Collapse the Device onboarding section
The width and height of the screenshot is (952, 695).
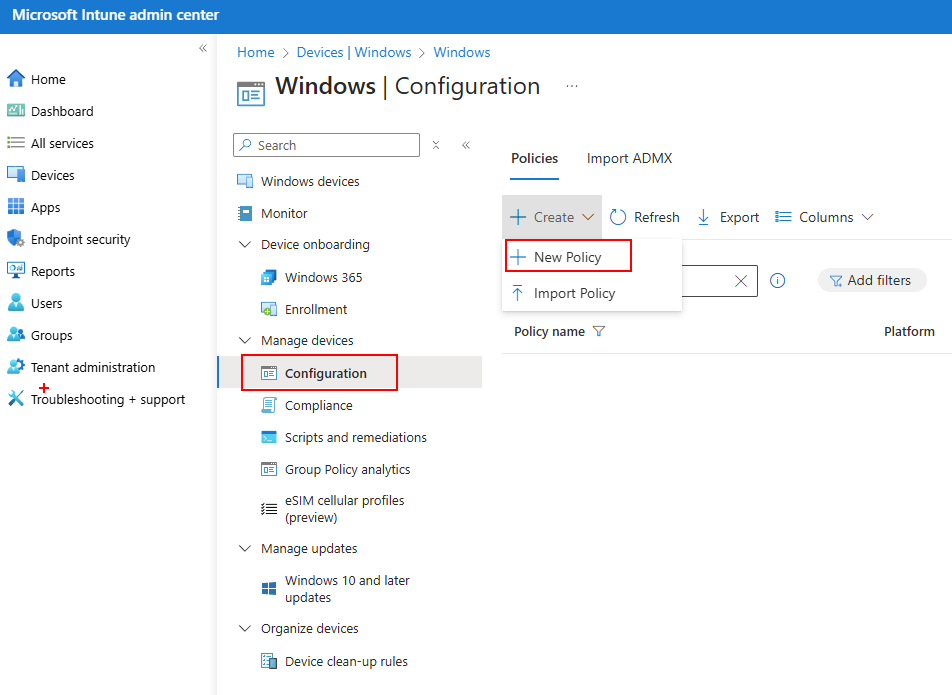point(245,245)
